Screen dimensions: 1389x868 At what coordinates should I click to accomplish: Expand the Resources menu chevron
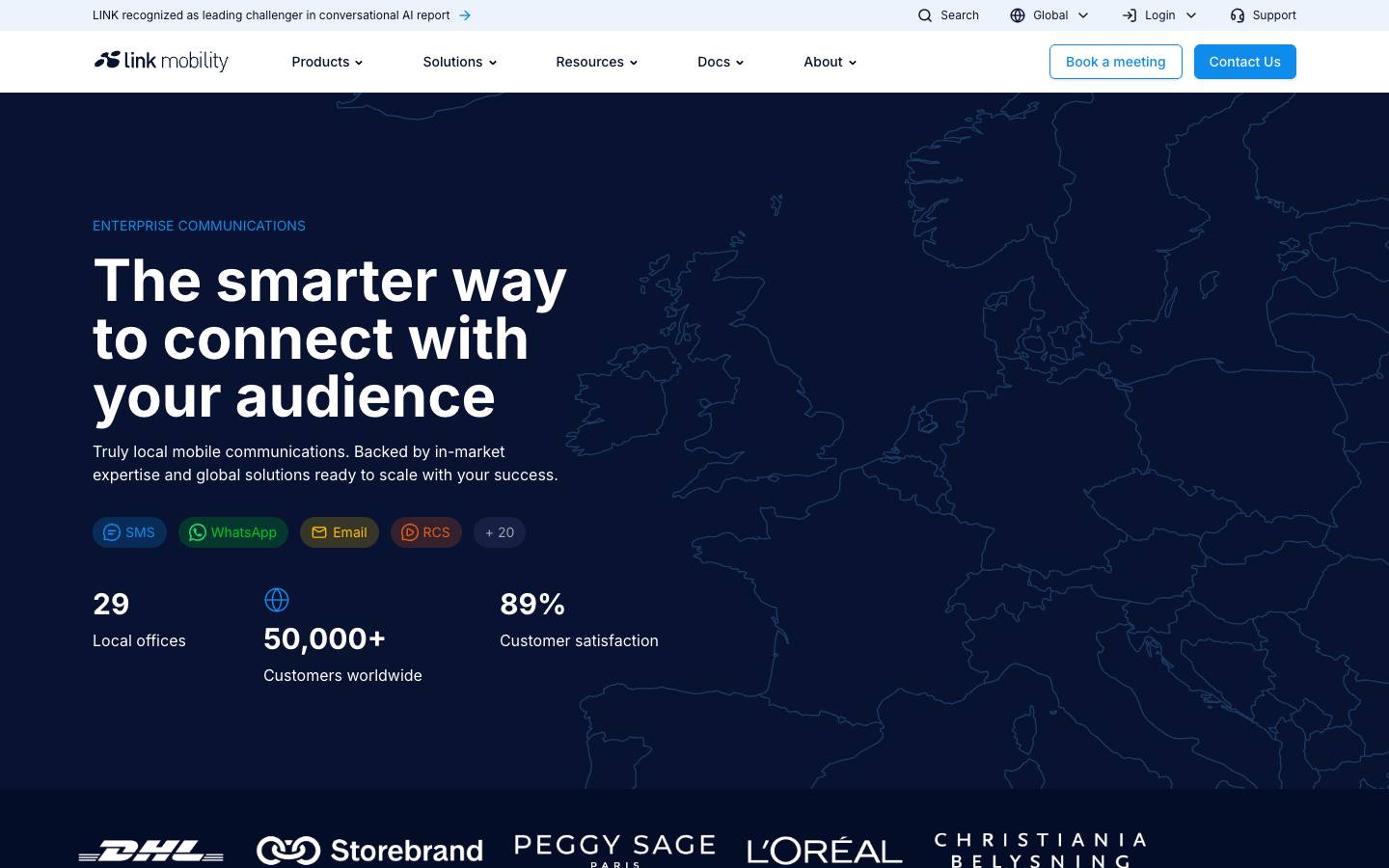[x=634, y=63]
